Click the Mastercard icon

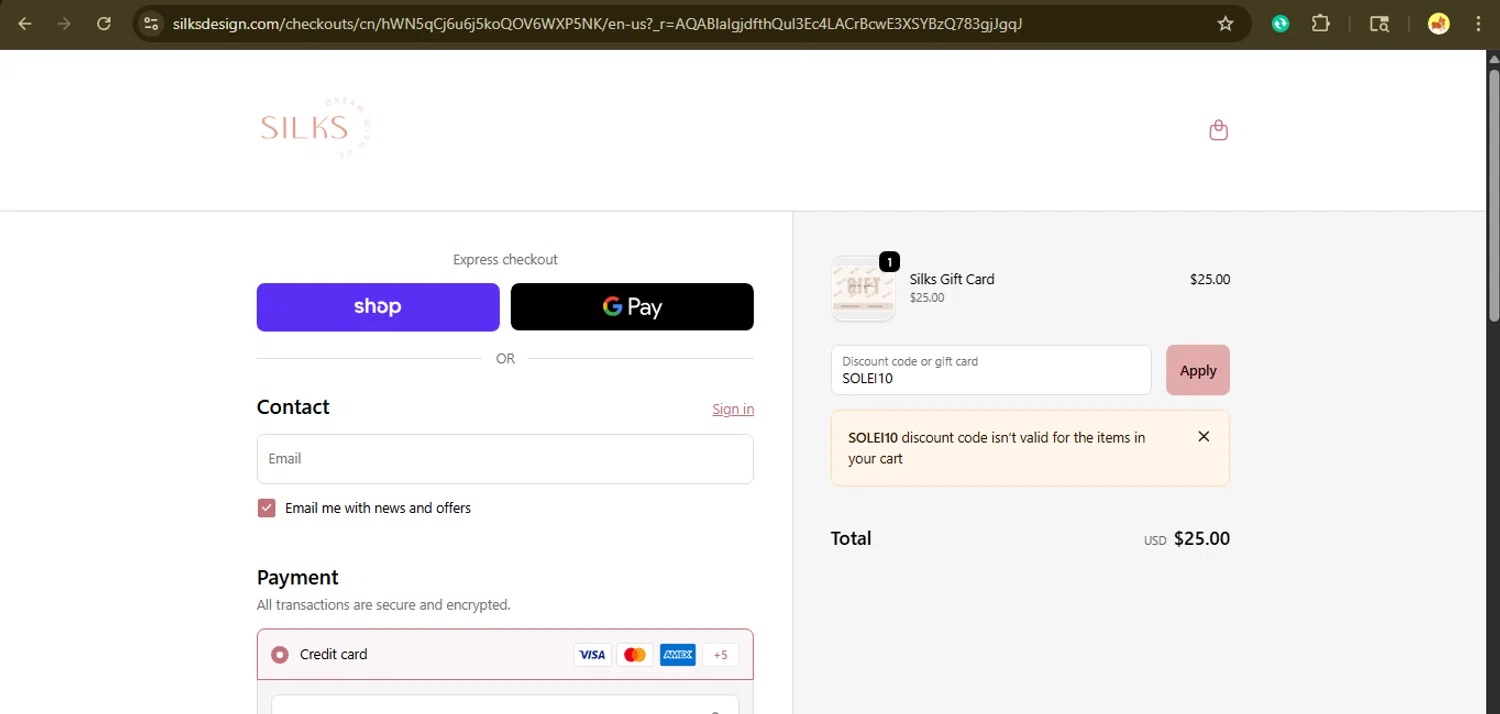click(635, 655)
